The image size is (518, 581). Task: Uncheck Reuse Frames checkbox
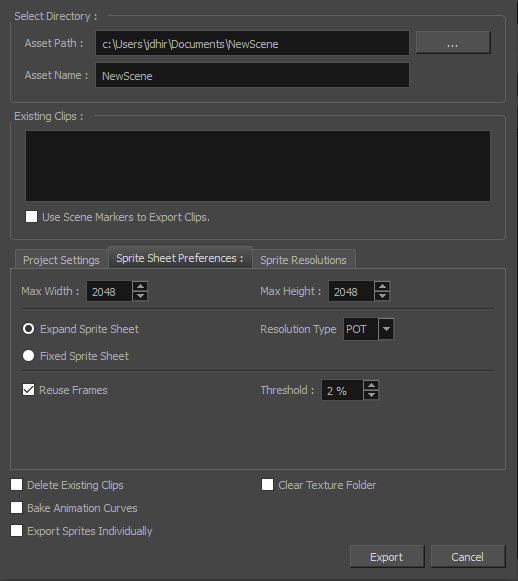point(29,390)
